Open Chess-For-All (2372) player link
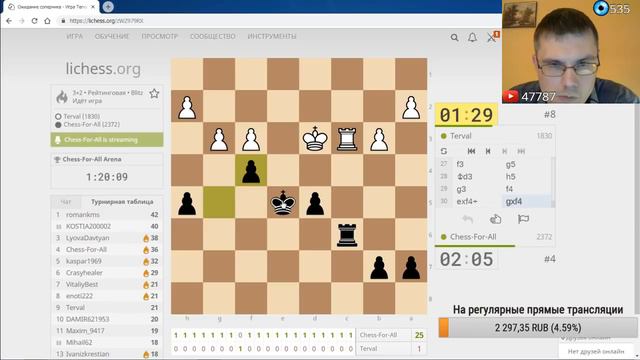This screenshot has width=640, height=360. (x=91, y=124)
